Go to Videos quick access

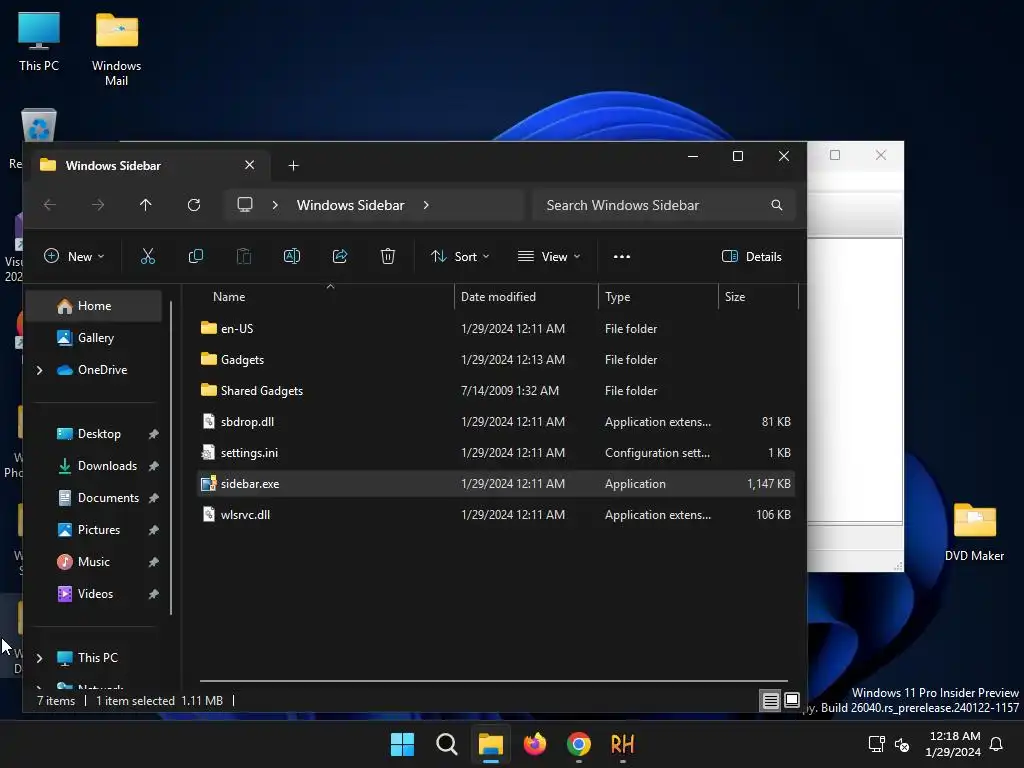pos(95,594)
